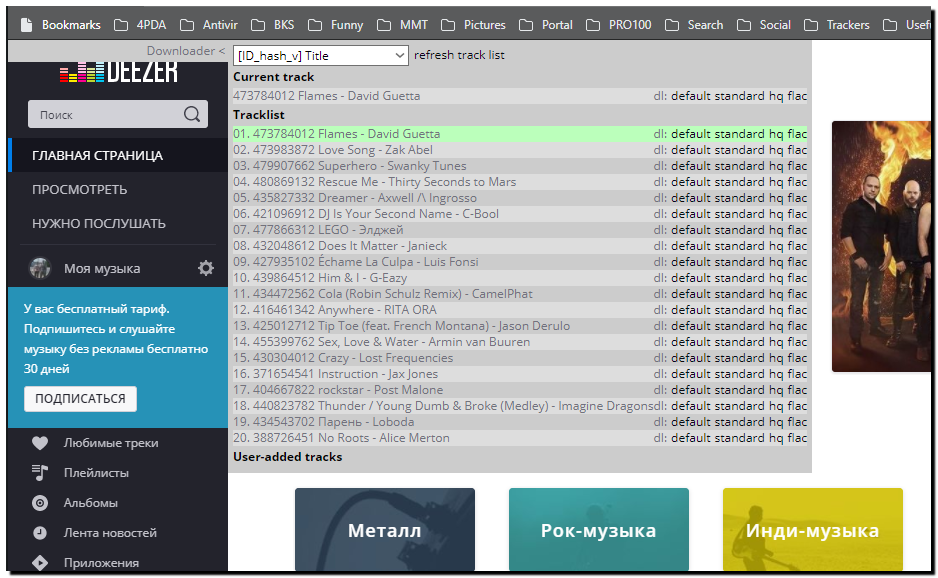Viewport: 938px width, 578px height.
Task: Click the playlist note icon for Плейлисты
Action: tap(40, 473)
